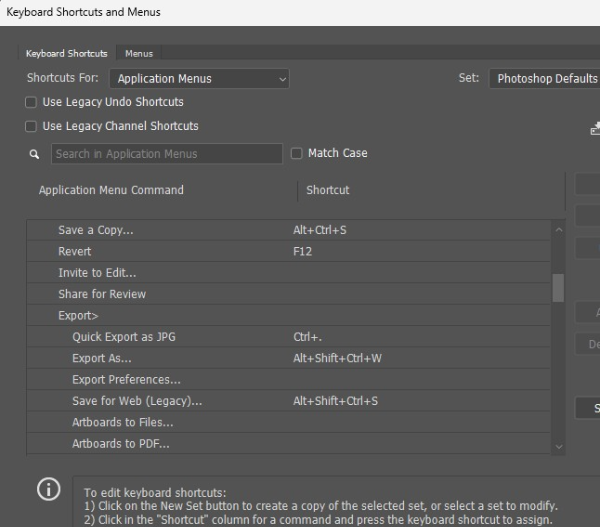Select the Export Preferences... row
This screenshot has width=600, height=527.
pos(289,380)
